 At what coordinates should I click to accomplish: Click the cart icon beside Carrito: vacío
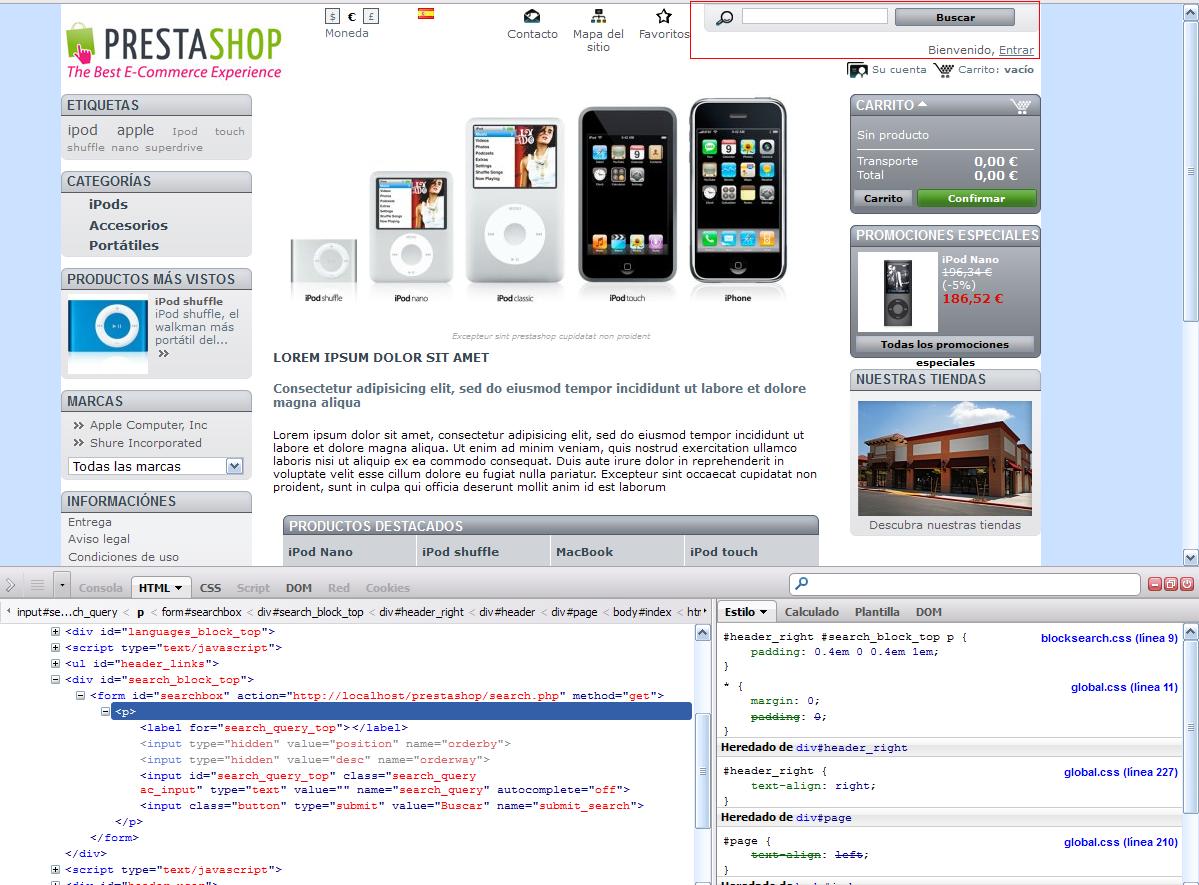(944, 70)
